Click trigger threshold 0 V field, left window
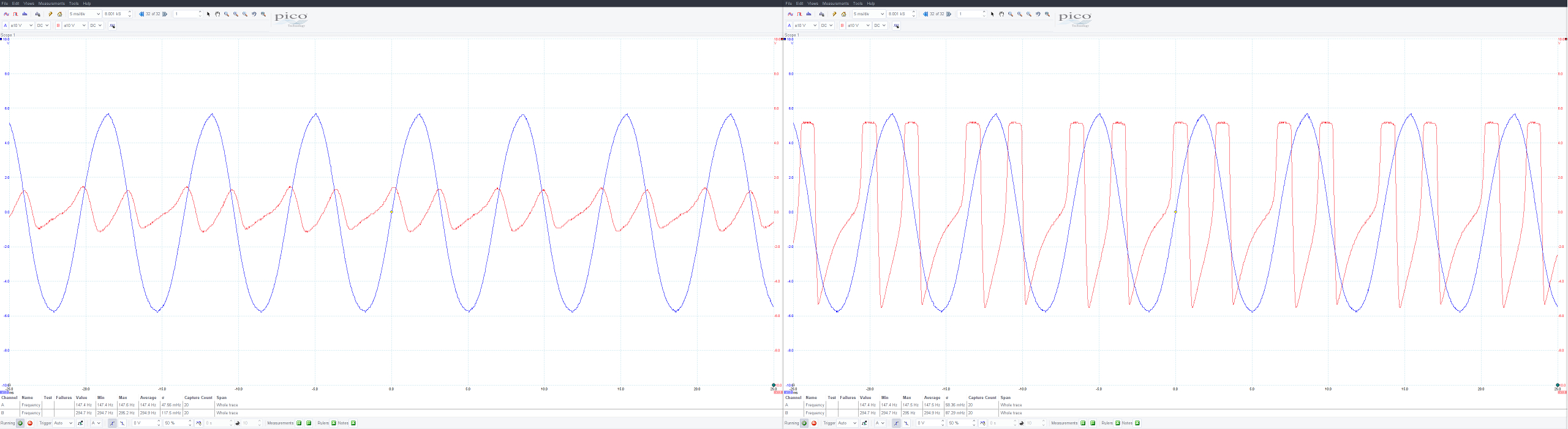The image size is (1568, 429). (x=147, y=423)
